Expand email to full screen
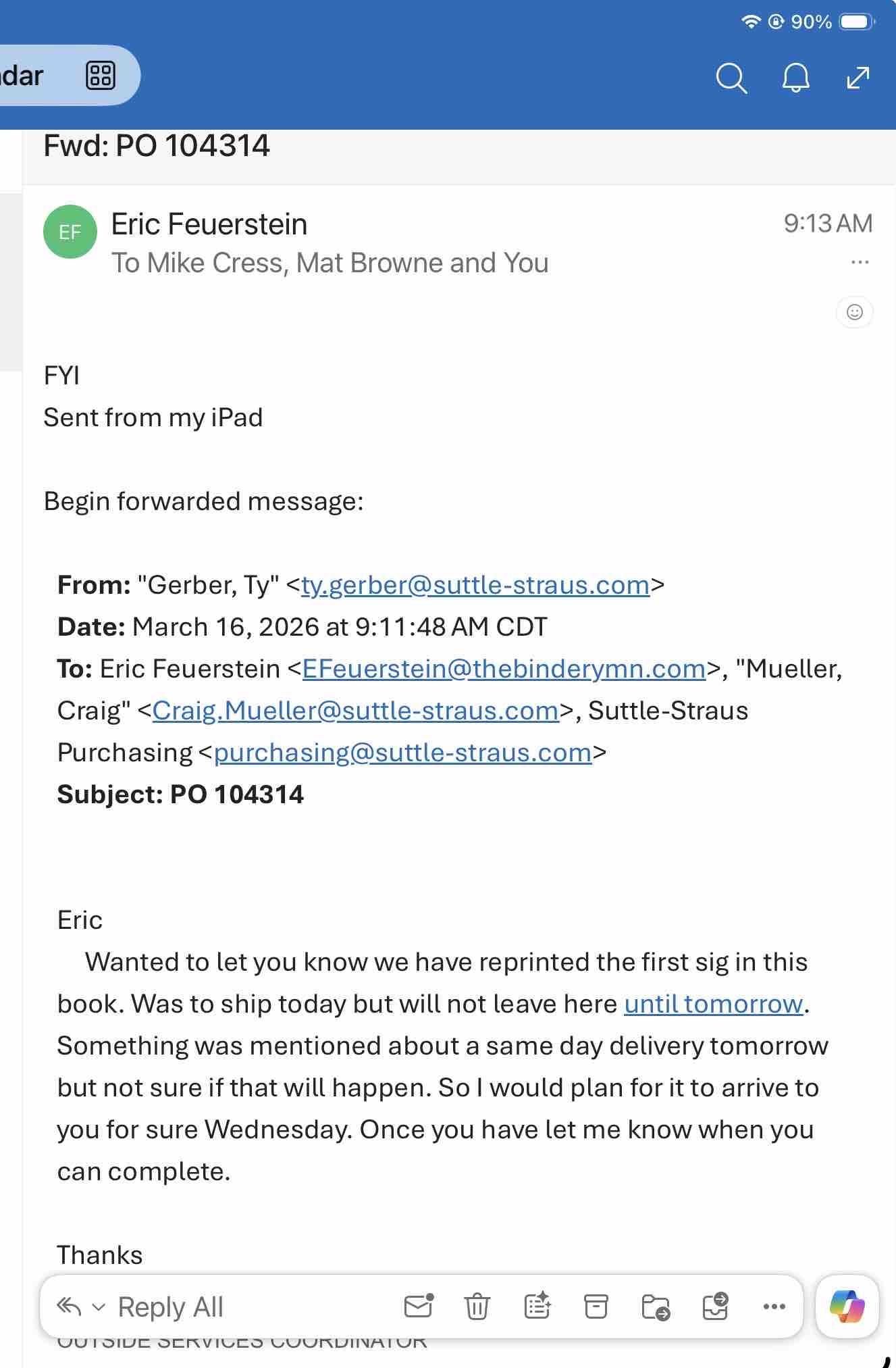 coord(858,78)
